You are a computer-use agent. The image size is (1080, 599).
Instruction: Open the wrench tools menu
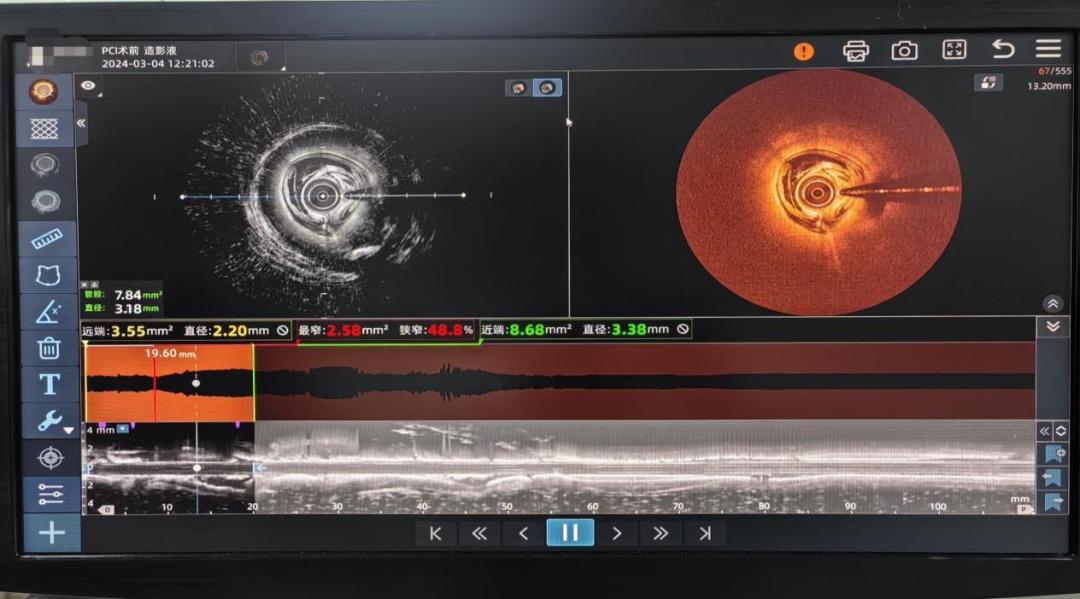pos(51,421)
